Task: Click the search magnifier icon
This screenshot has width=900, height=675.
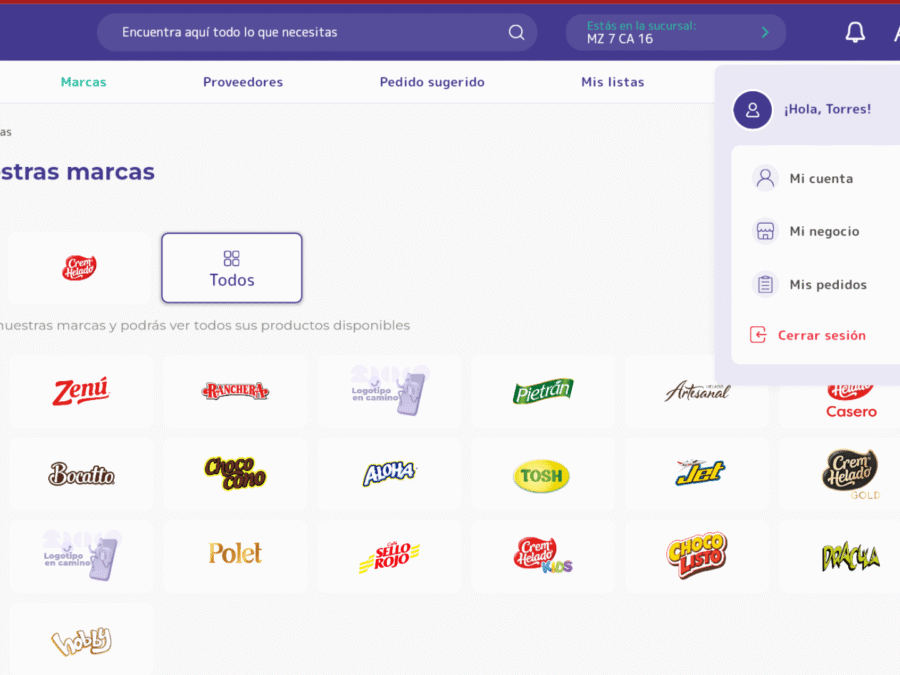Action: [516, 32]
